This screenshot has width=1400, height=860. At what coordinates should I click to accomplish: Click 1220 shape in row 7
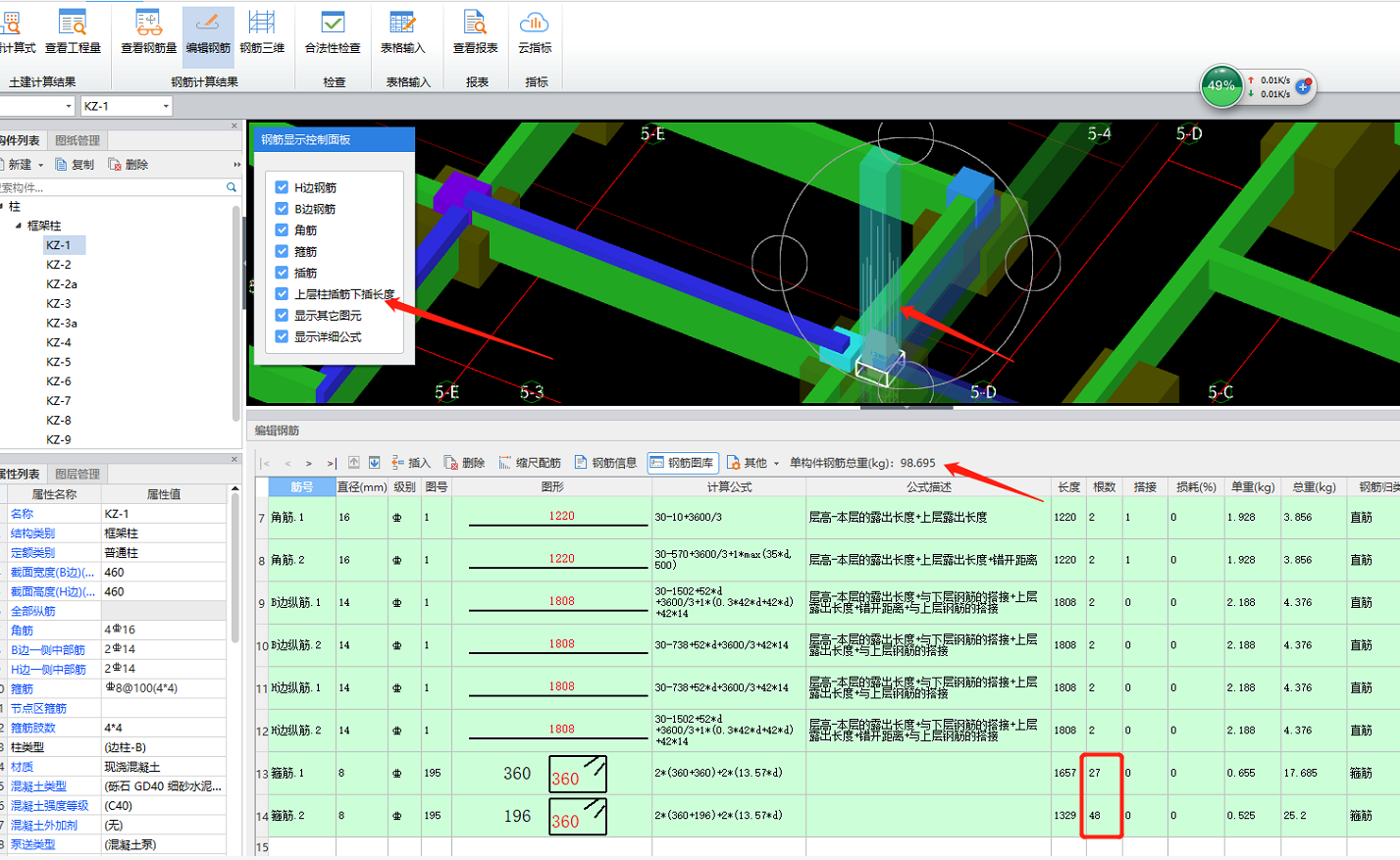tap(561, 517)
